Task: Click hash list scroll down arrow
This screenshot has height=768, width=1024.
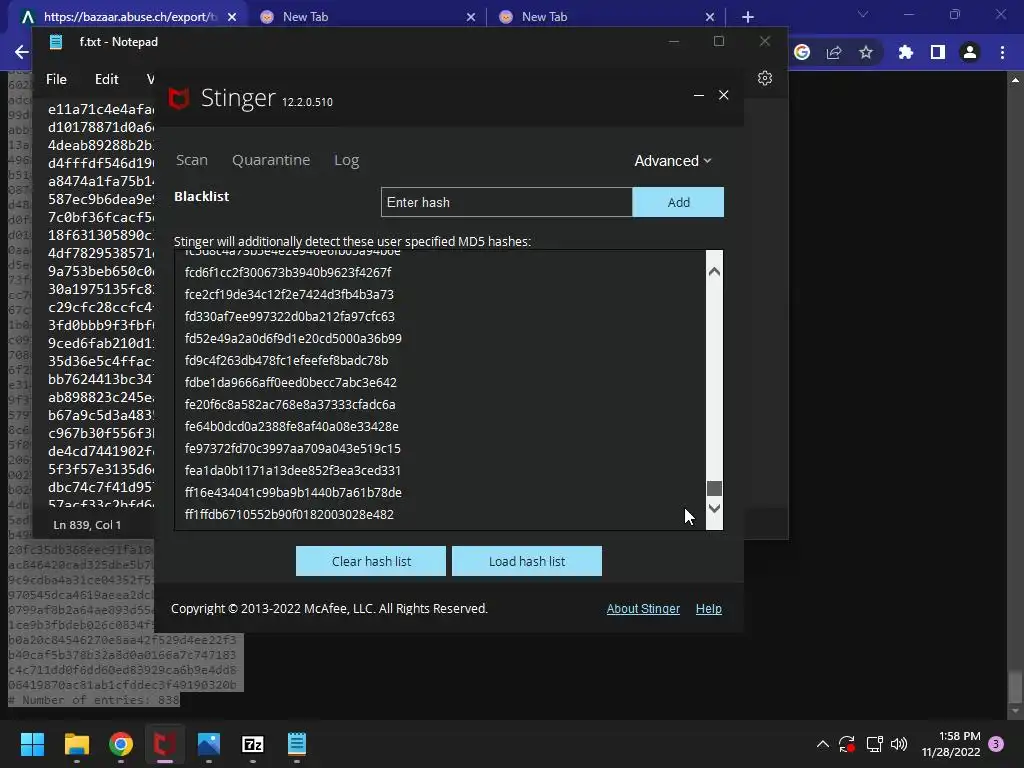Action: (x=714, y=508)
